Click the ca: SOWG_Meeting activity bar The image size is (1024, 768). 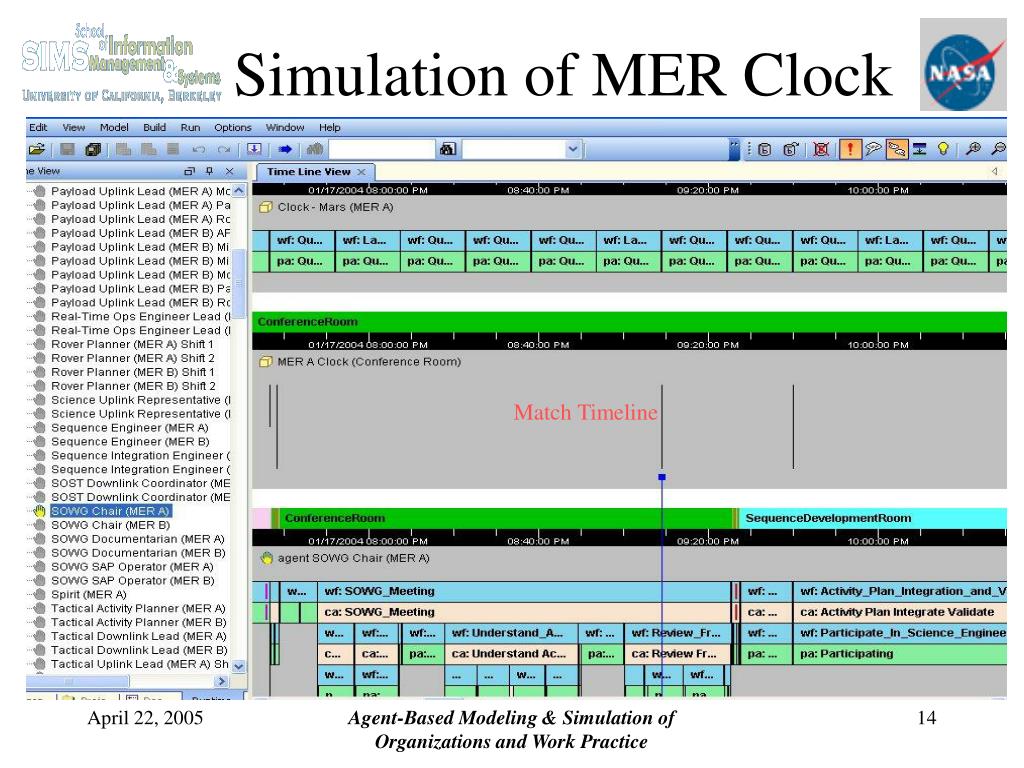tap(524, 613)
